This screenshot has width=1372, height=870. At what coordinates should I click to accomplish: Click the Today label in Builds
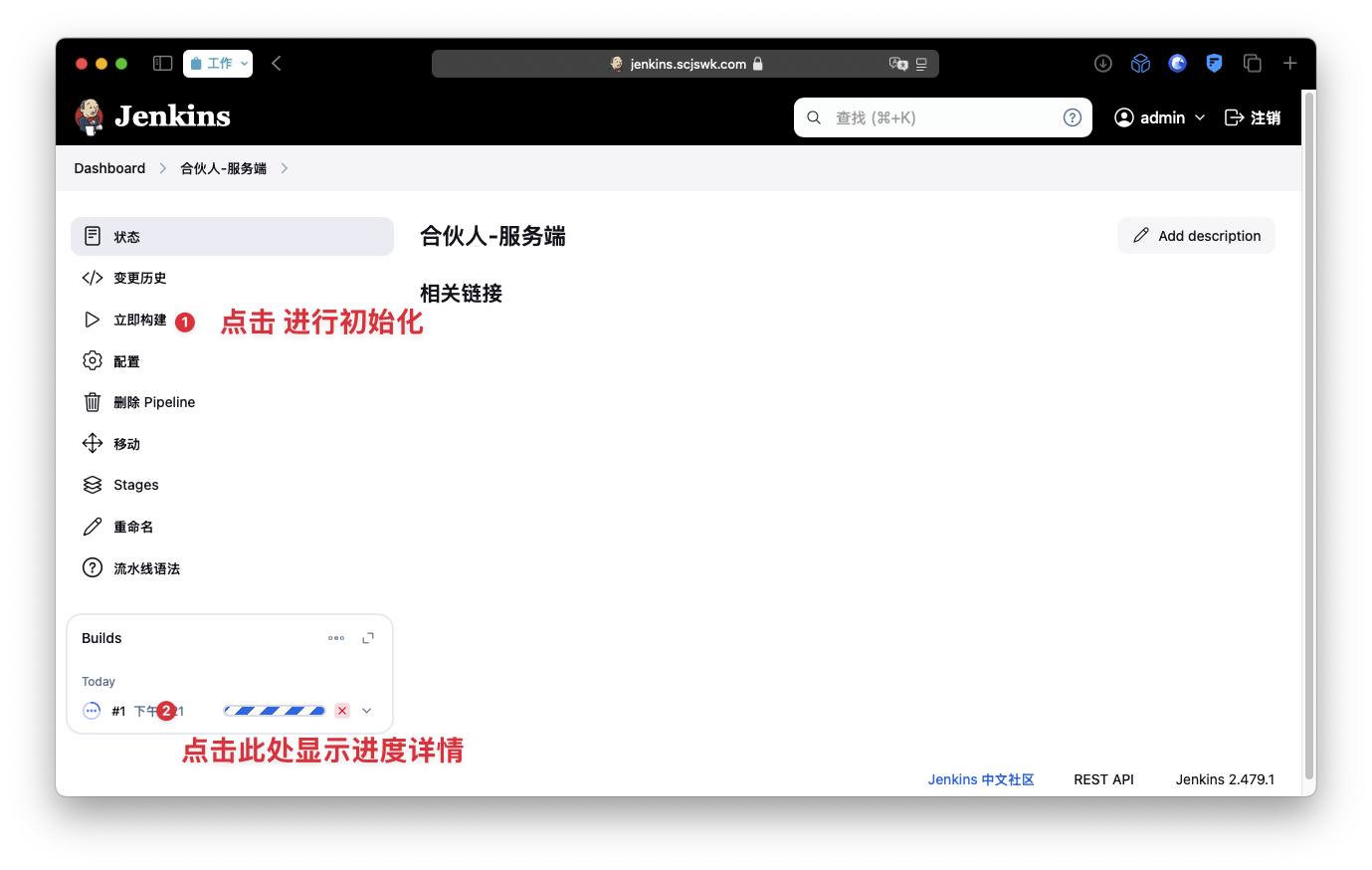coord(98,682)
